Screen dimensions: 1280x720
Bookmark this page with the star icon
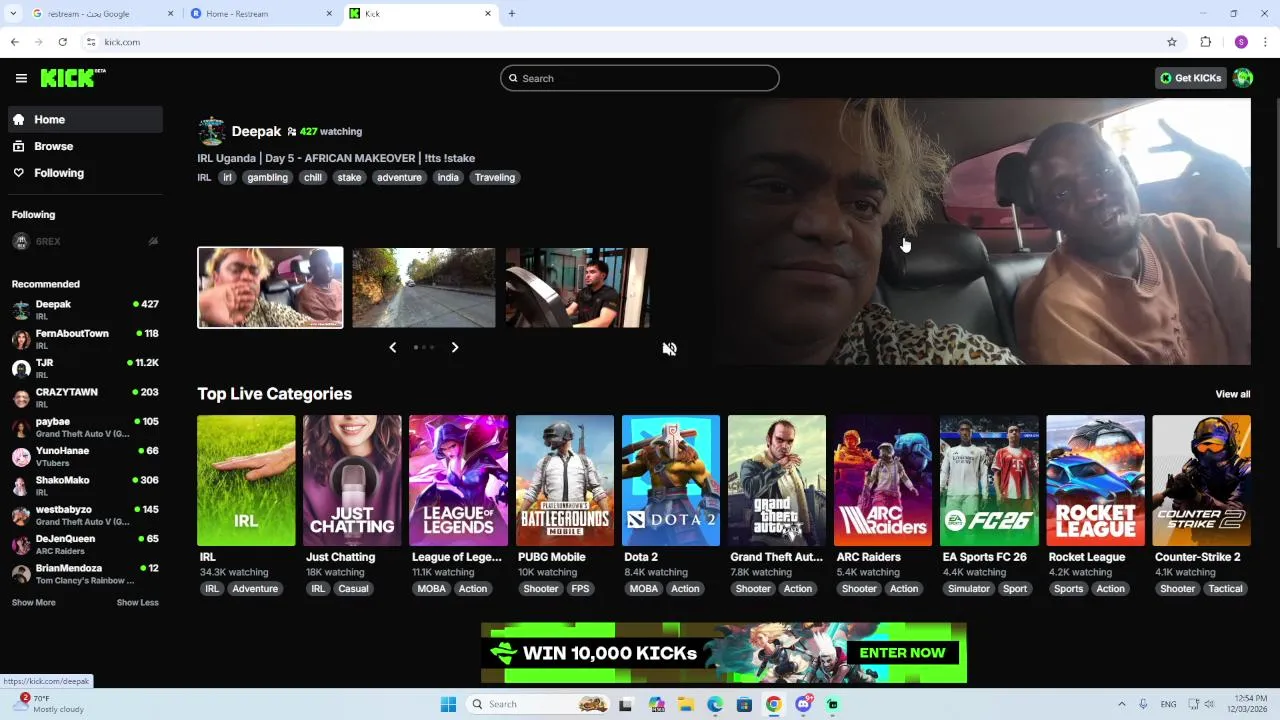click(x=1172, y=42)
